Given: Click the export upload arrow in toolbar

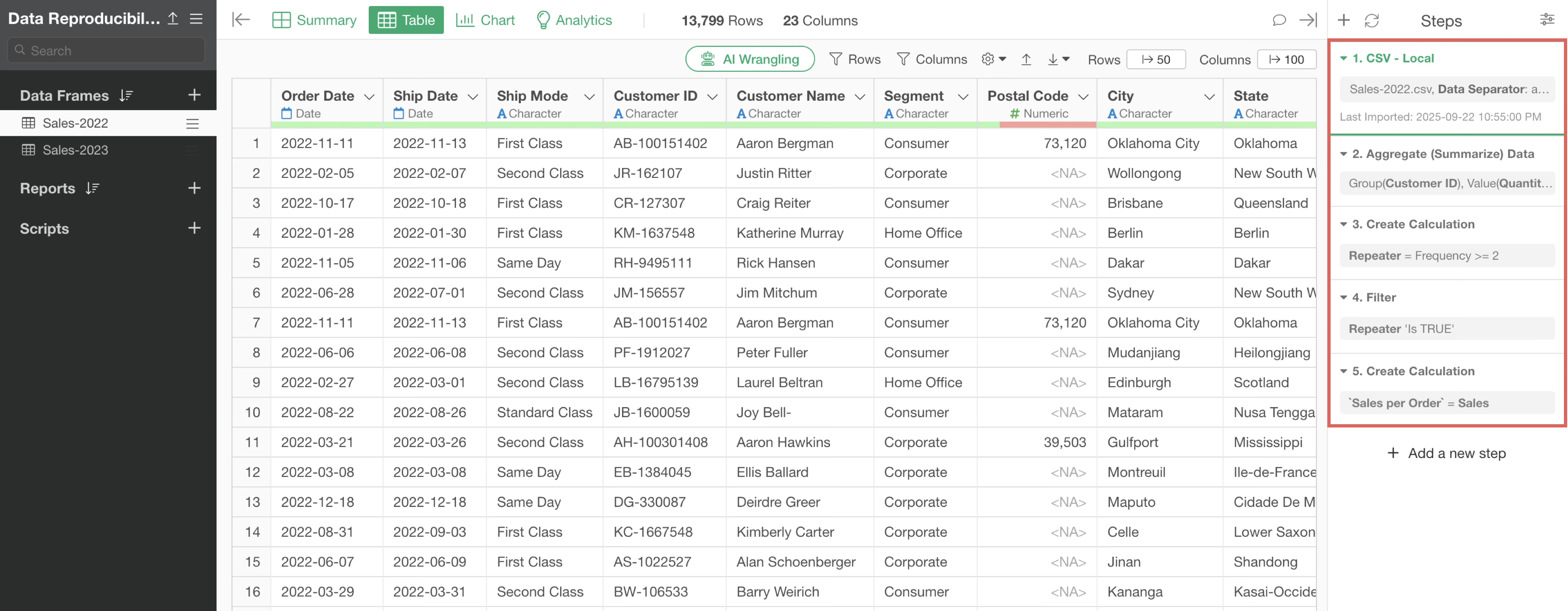Looking at the screenshot, I should 1026,59.
